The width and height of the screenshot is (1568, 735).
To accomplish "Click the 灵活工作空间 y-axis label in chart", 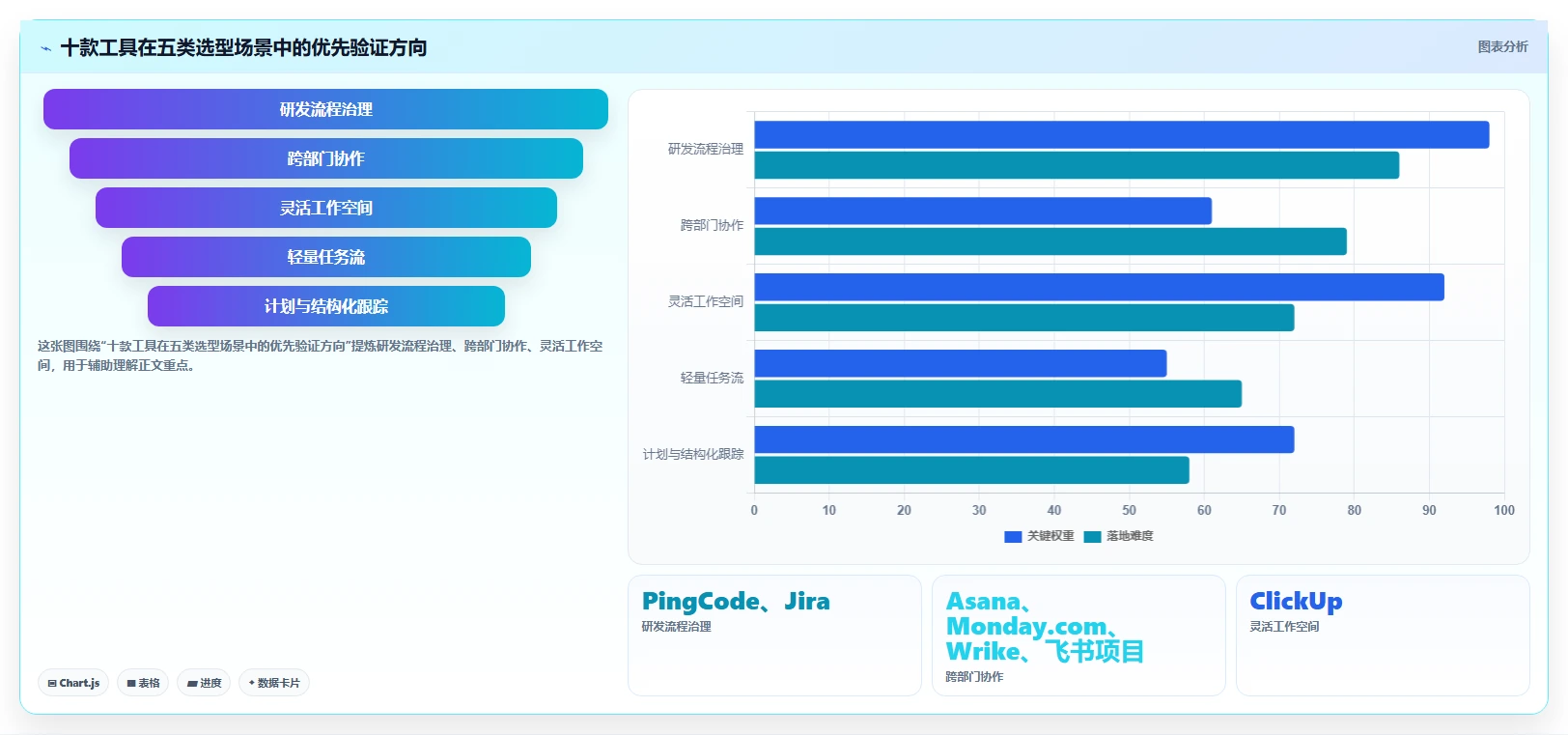I will pos(706,301).
